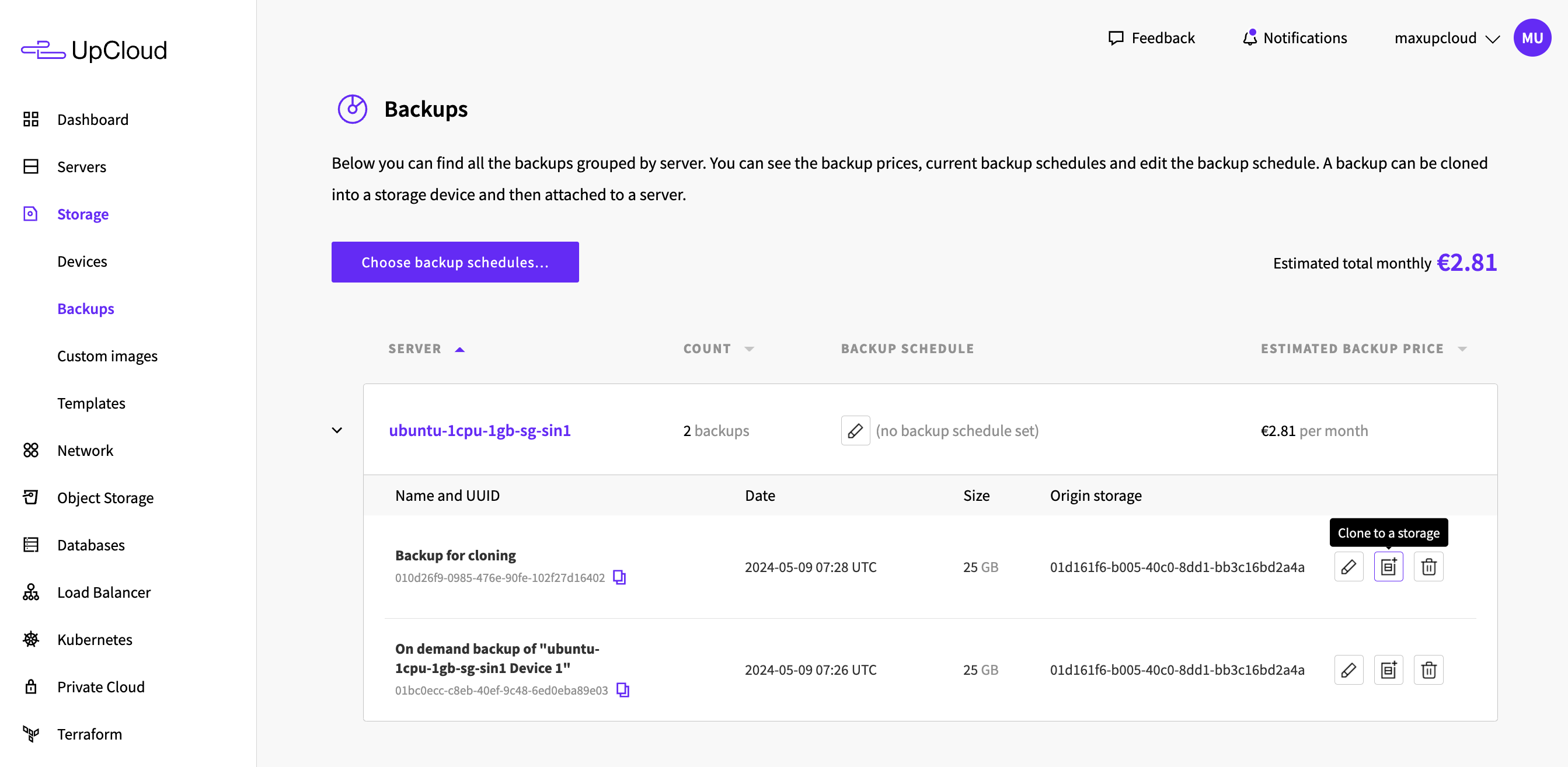Click the Storage disk icon in sidebar
This screenshot has width=1568, height=767.
pyautogui.click(x=31, y=214)
